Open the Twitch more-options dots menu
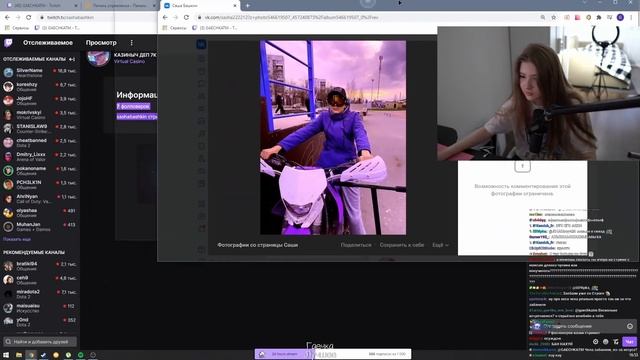This screenshot has width=640, height=360. (131, 42)
